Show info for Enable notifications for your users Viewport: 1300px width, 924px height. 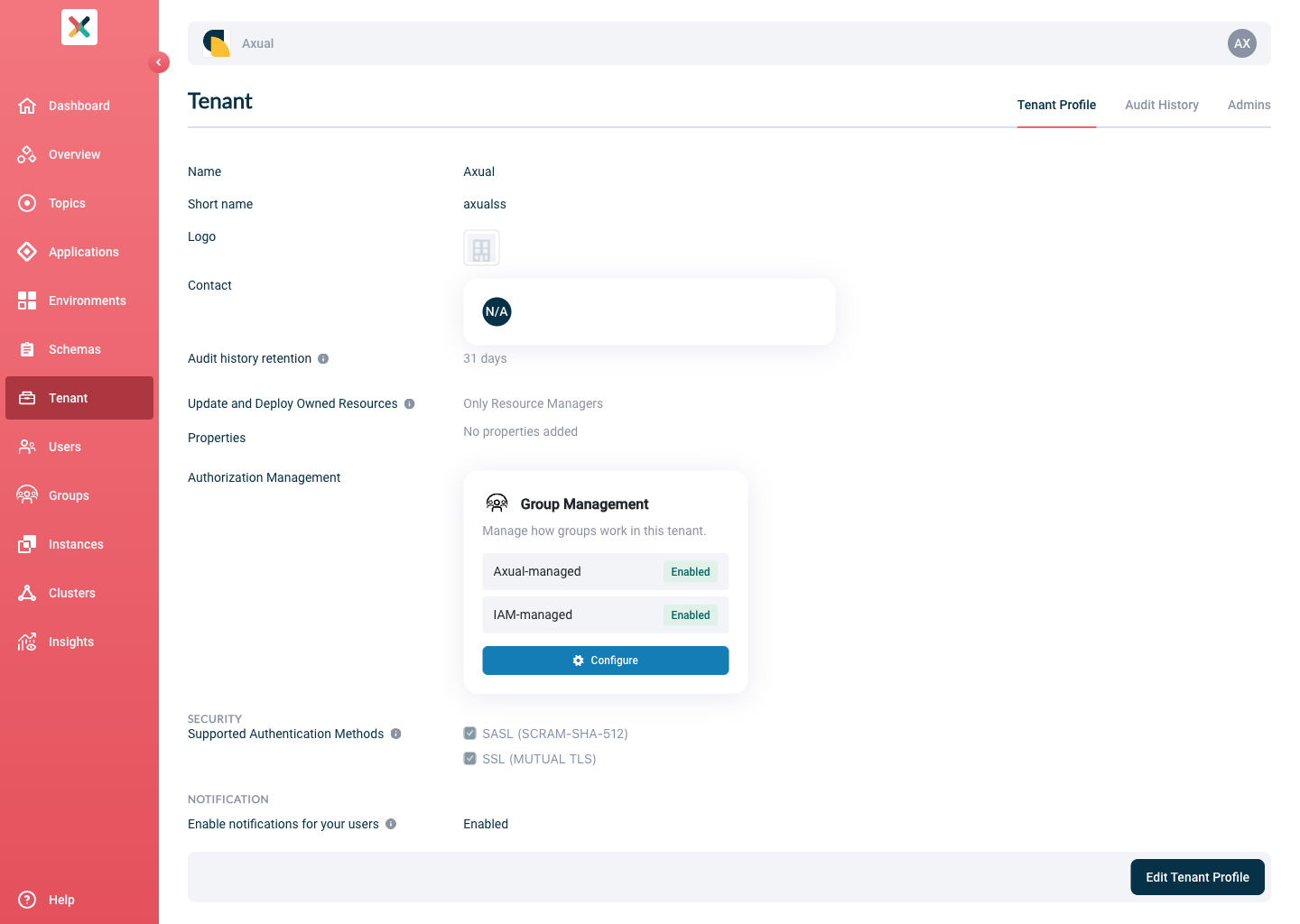click(391, 825)
